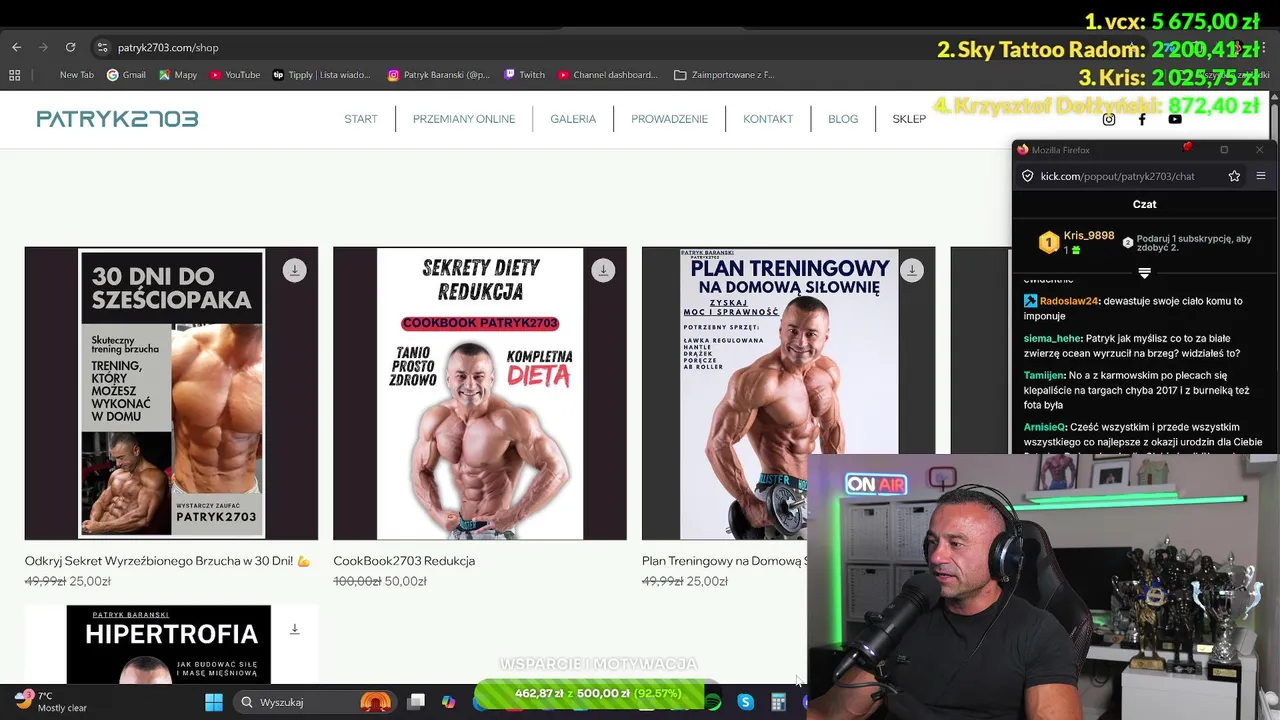Reload the patryk2703.com shop page

pos(70,47)
